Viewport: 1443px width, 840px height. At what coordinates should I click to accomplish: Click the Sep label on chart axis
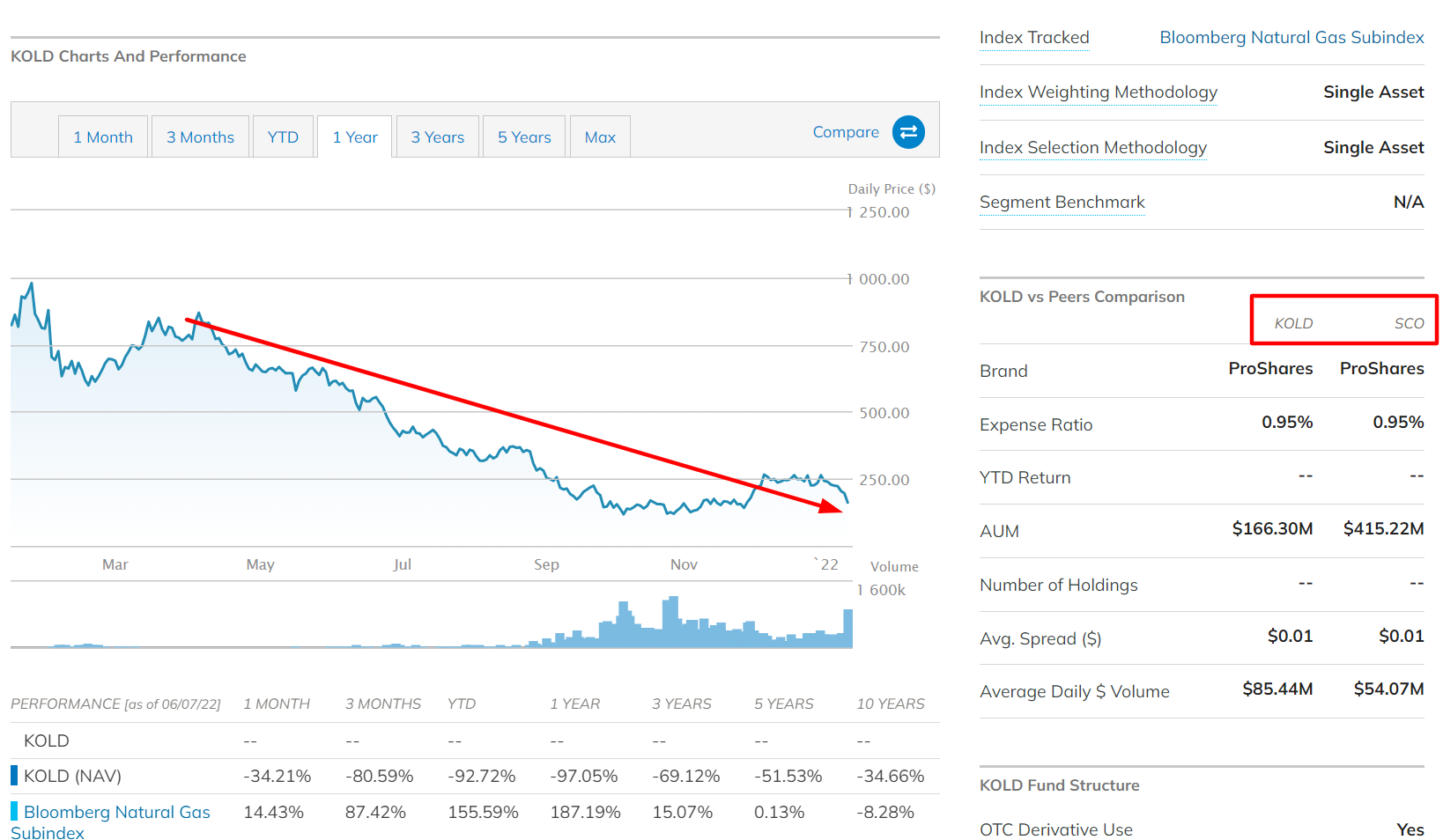546,564
